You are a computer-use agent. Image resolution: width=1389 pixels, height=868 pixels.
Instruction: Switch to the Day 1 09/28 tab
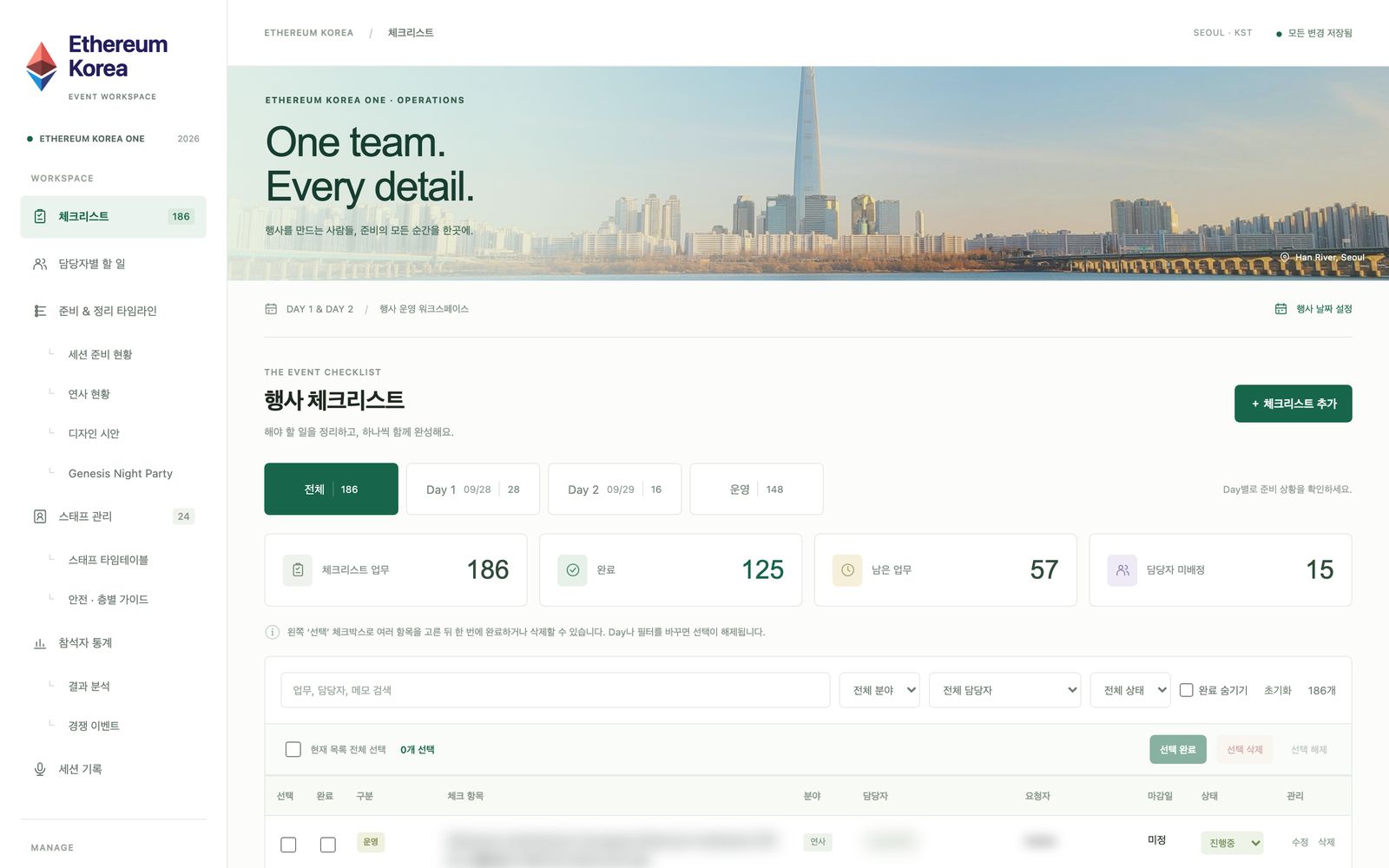tap(473, 489)
